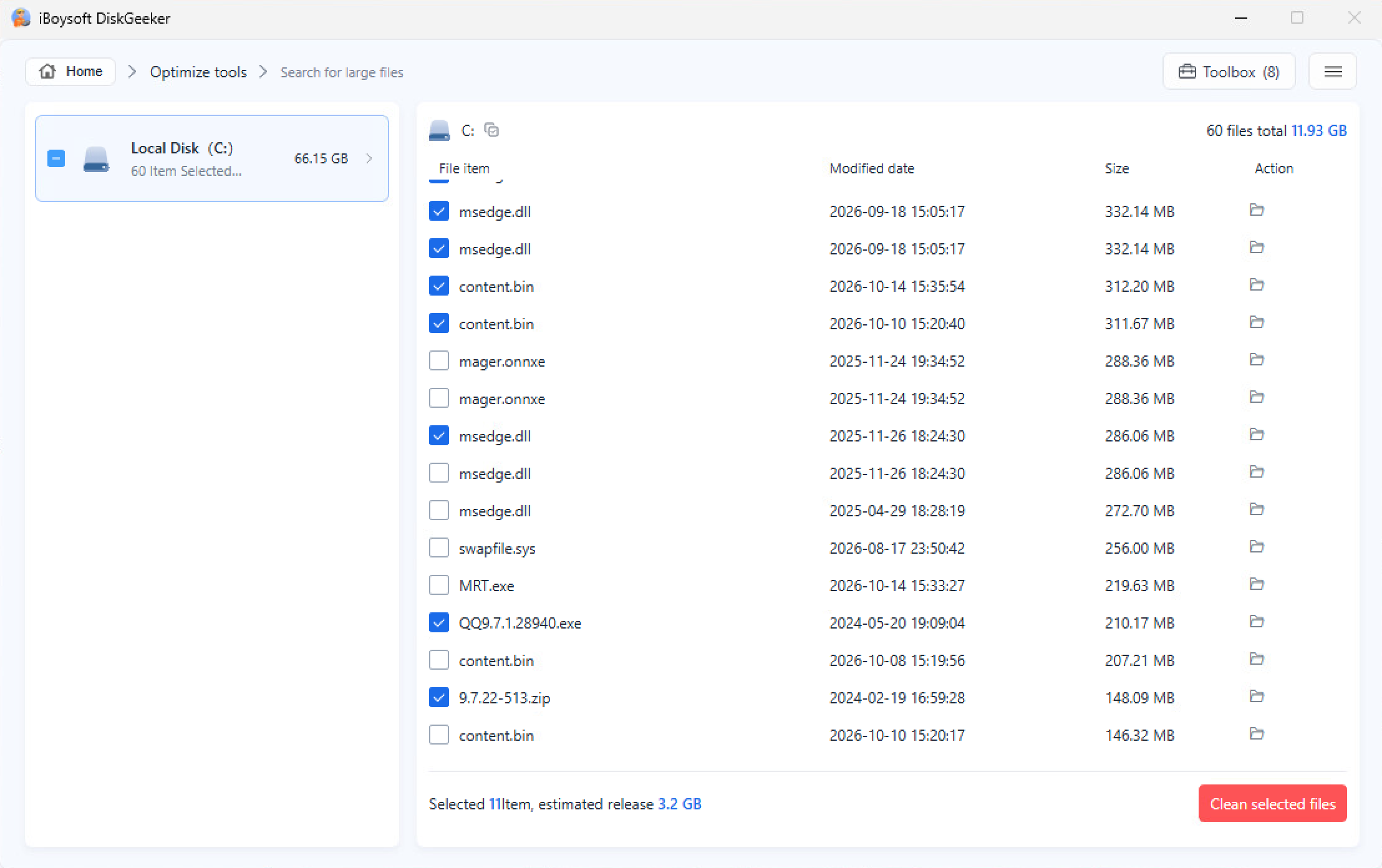Viewport: 1382px width, 868px height.
Task: Open folder for 207.21 MB content.bin
Action: pos(1257,659)
